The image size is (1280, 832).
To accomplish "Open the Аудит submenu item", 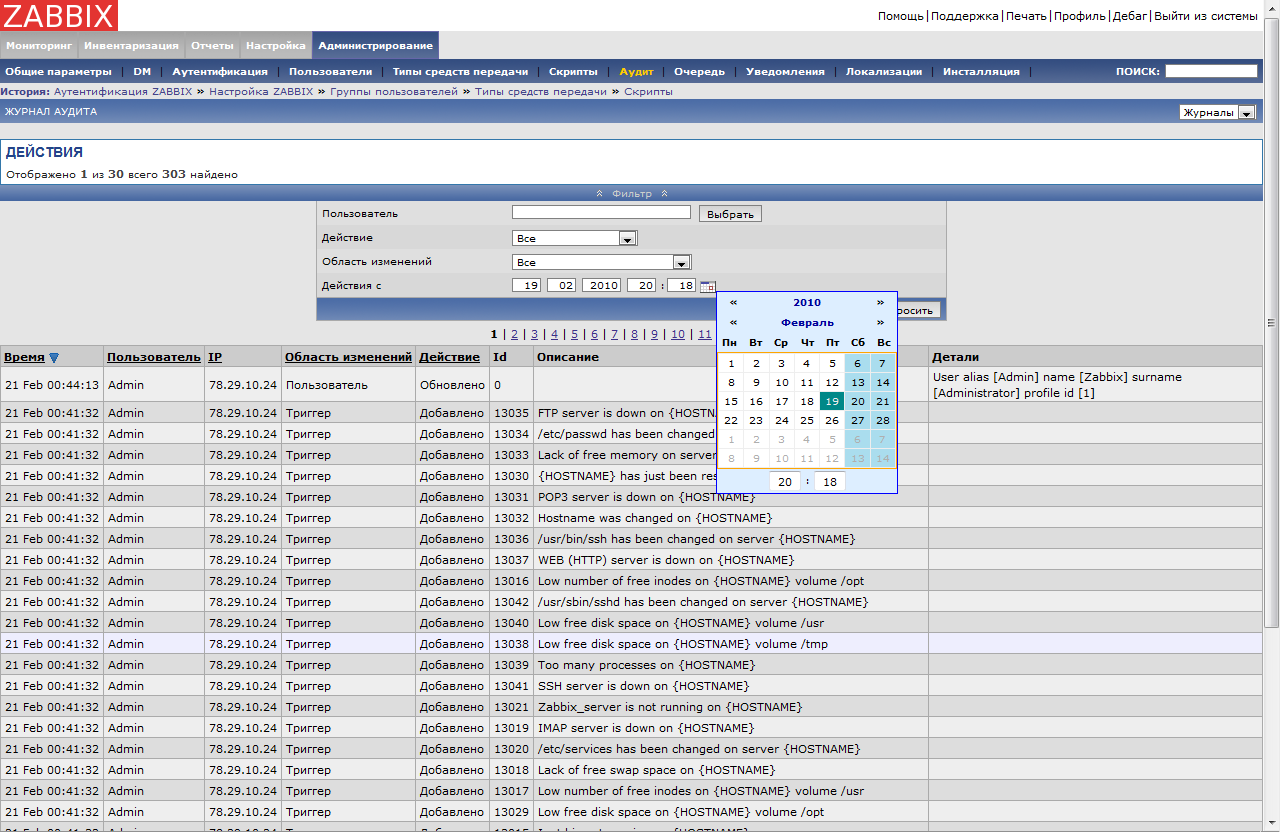I will (636, 71).
